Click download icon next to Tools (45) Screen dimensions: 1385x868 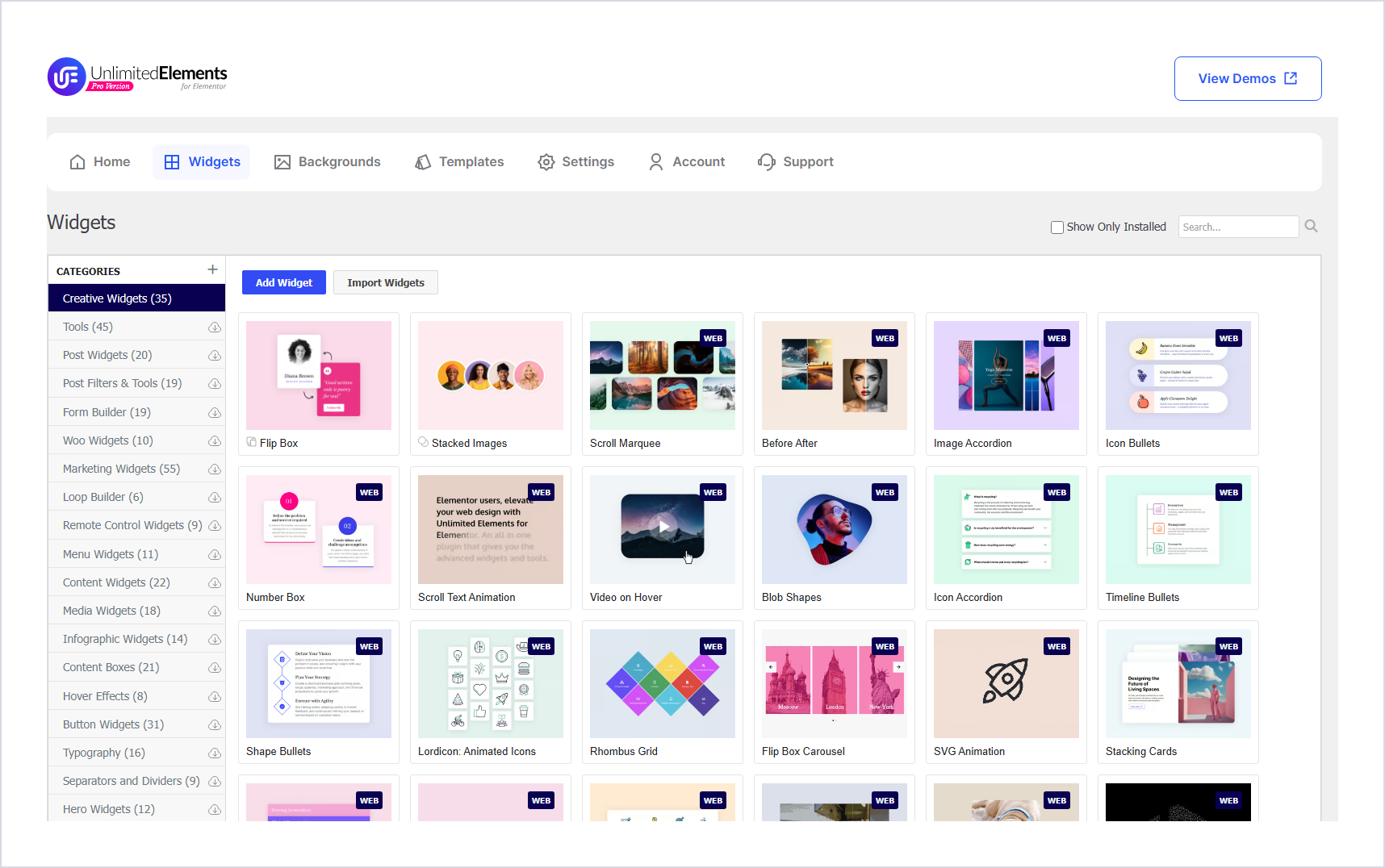tap(215, 328)
